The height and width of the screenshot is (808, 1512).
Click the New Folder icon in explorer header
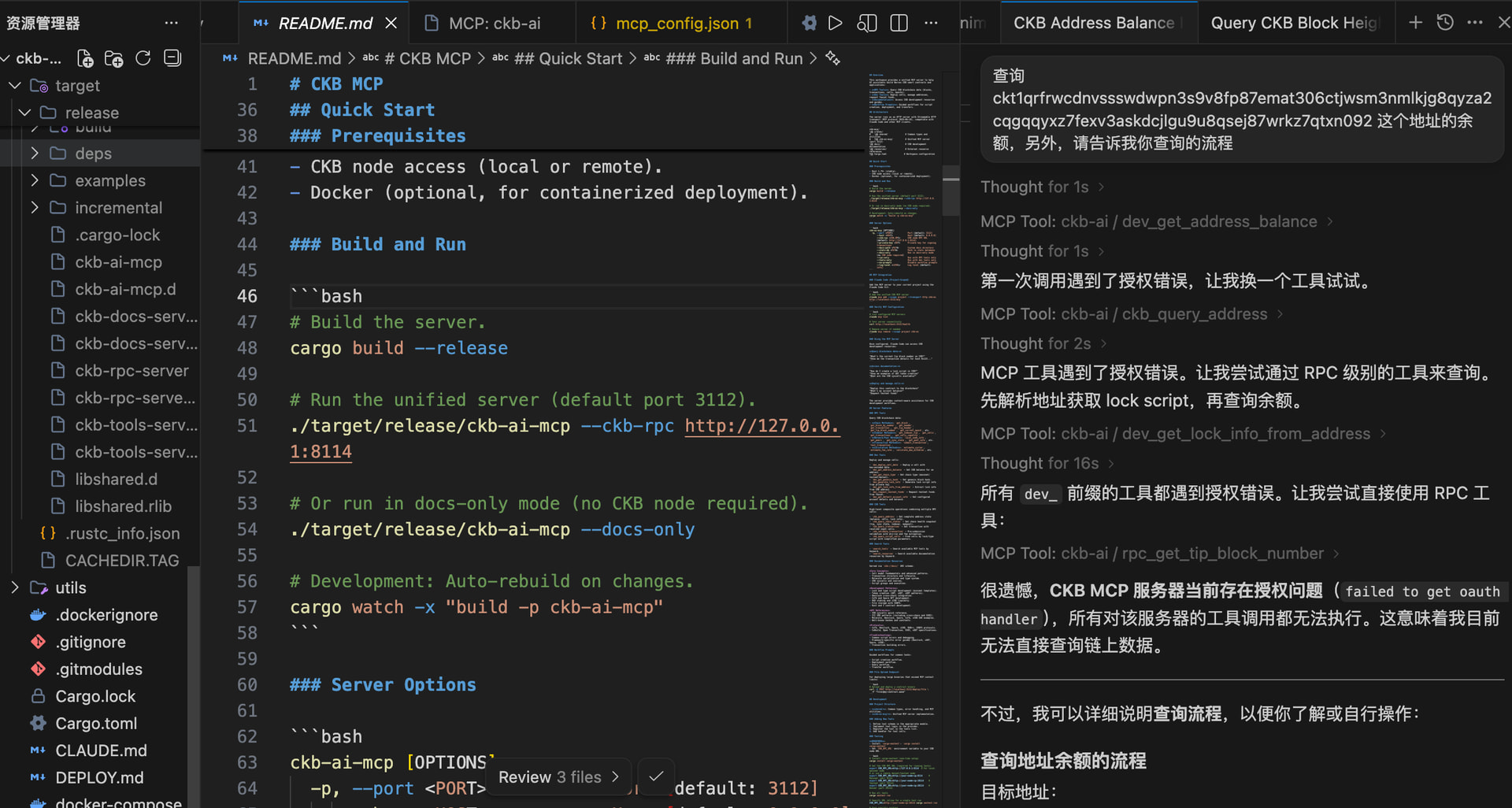(114, 58)
